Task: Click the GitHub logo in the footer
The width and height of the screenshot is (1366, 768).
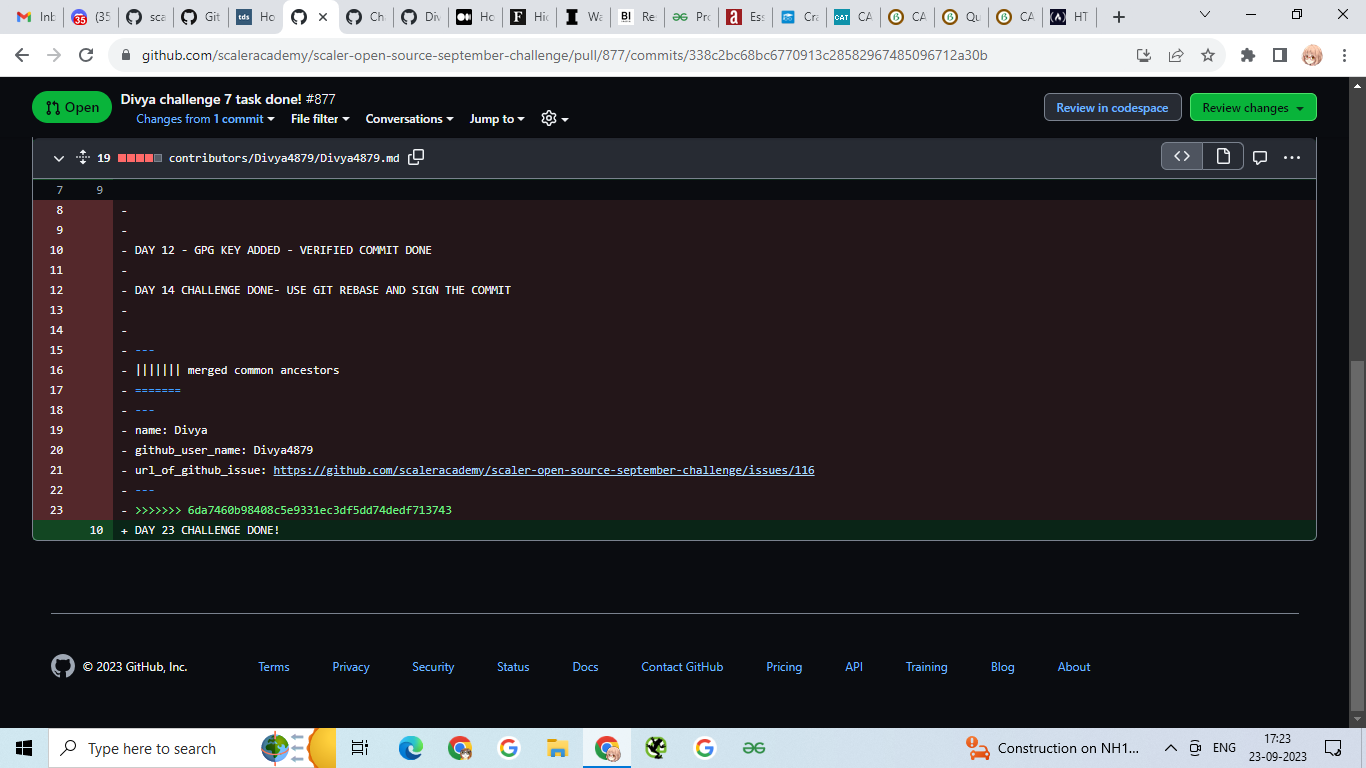Action: tap(62, 666)
